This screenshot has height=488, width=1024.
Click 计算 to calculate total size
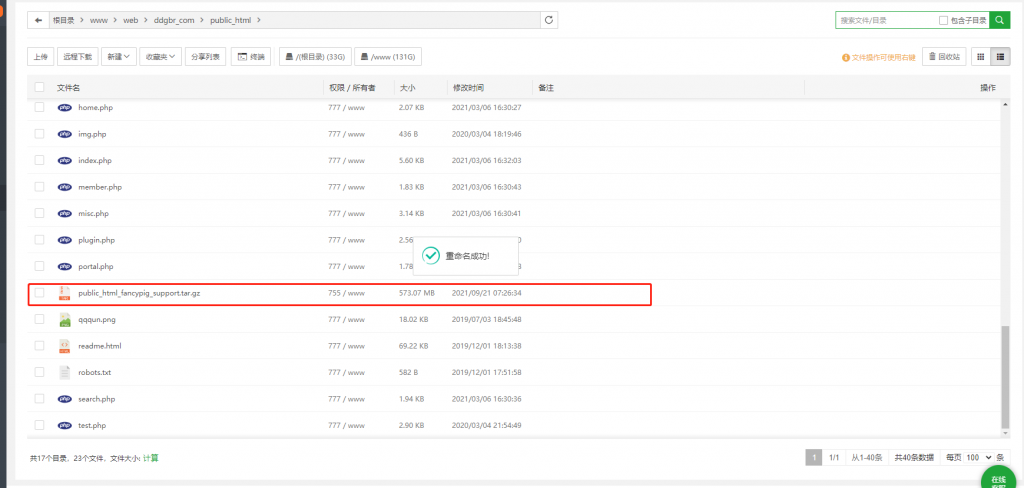[x=151, y=459]
